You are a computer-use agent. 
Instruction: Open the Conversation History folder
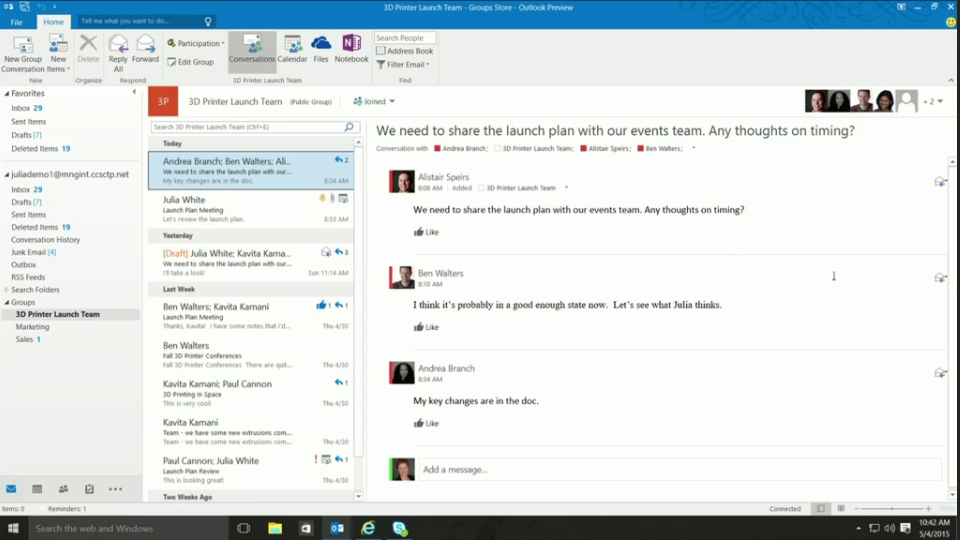tap(45, 240)
